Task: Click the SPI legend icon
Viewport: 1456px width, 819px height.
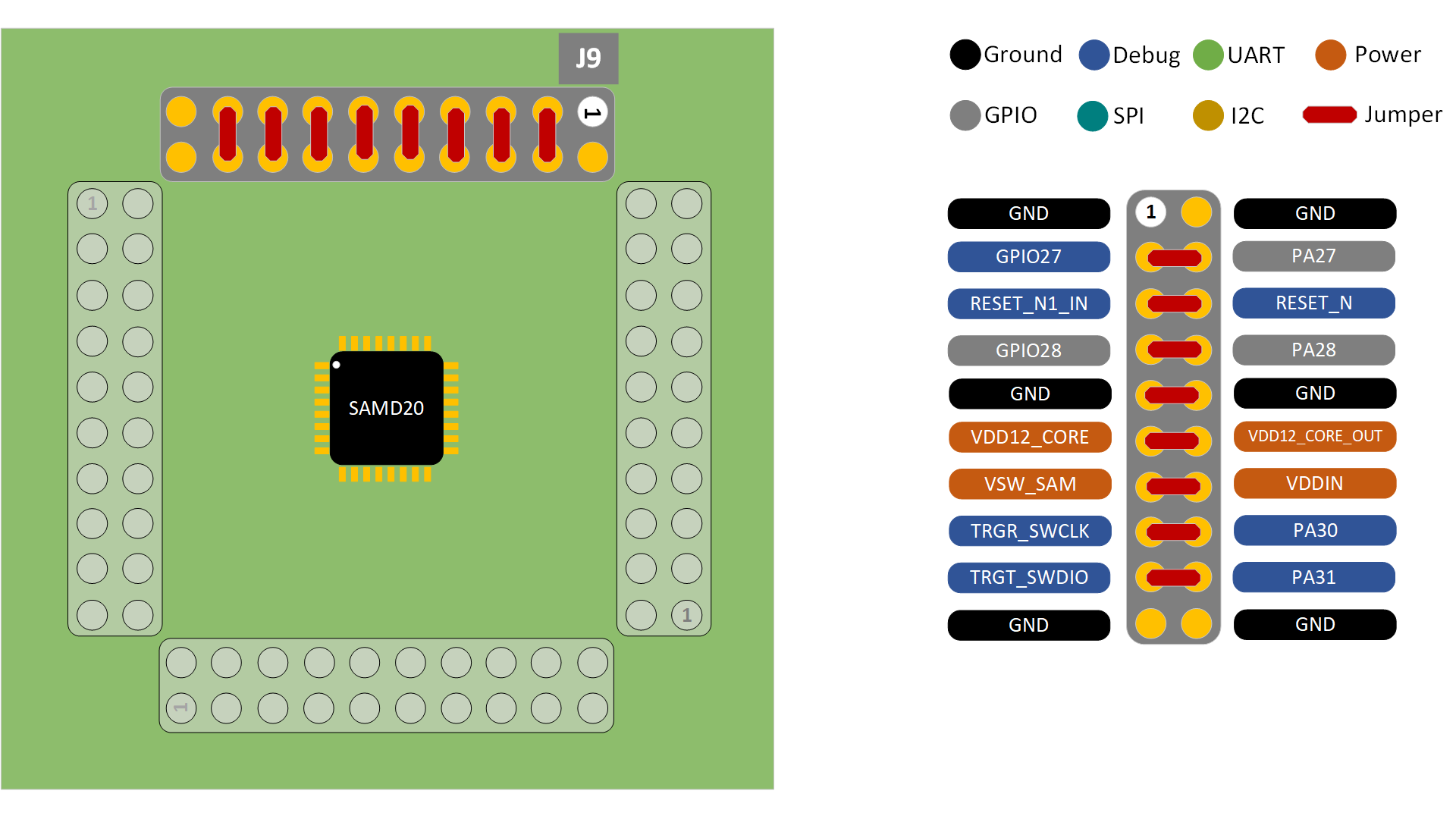Action: (x=1092, y=115)
